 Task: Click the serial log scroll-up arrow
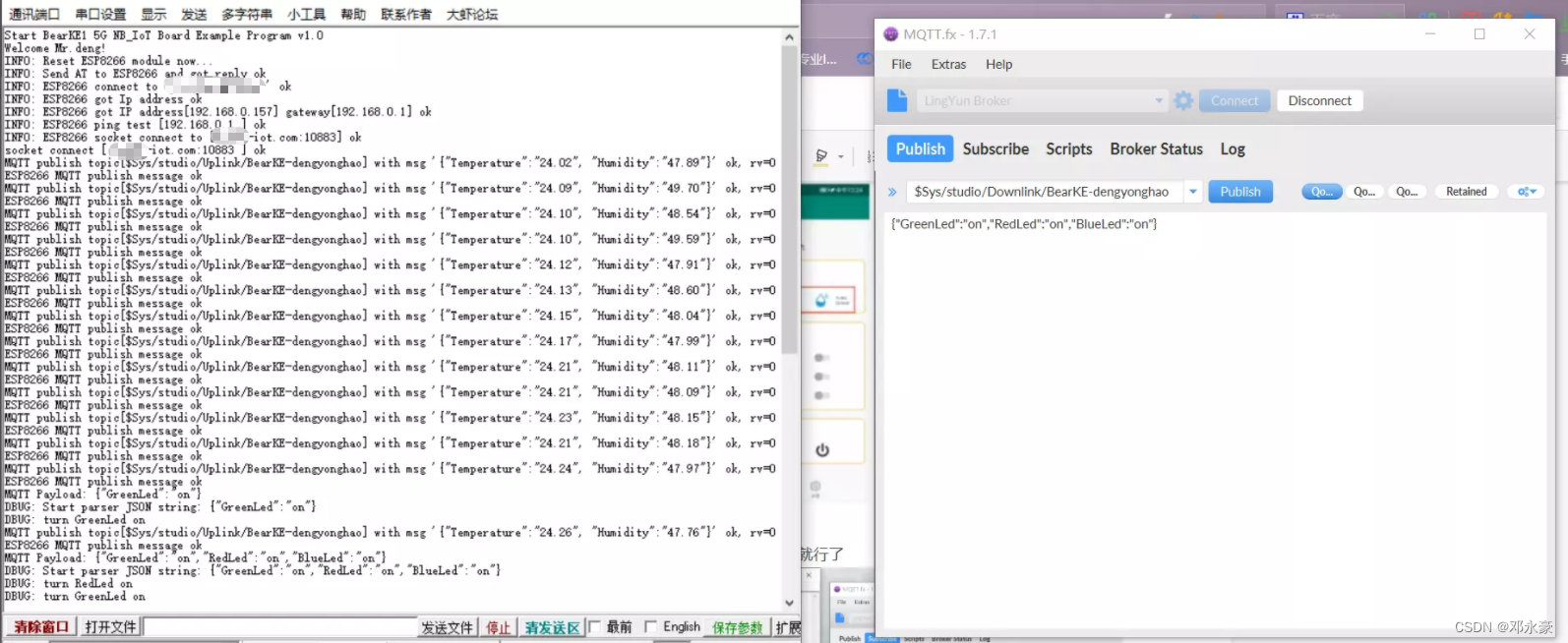(x=789, y=37)
